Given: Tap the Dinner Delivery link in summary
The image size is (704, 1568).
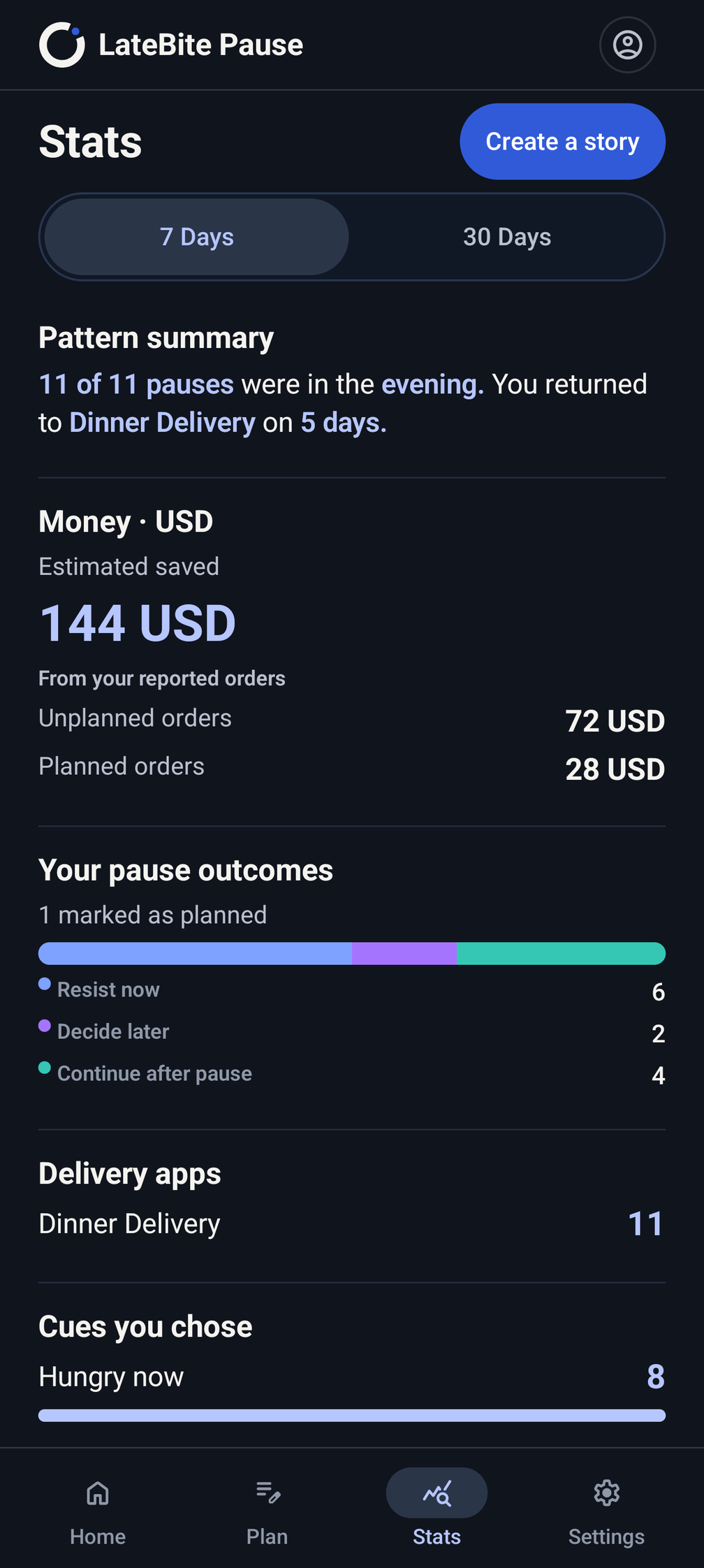Looking at the screenshot, I should 162,423.
